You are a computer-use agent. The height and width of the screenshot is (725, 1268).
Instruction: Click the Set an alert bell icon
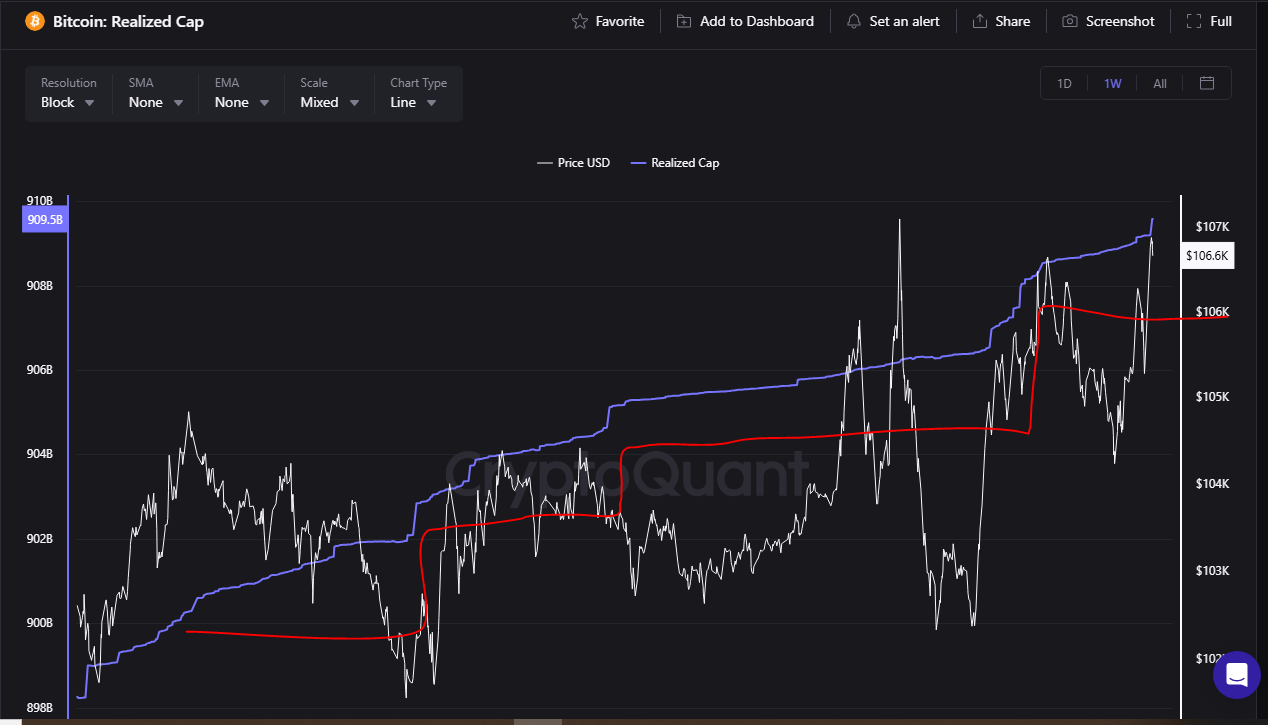click(853, 21)
